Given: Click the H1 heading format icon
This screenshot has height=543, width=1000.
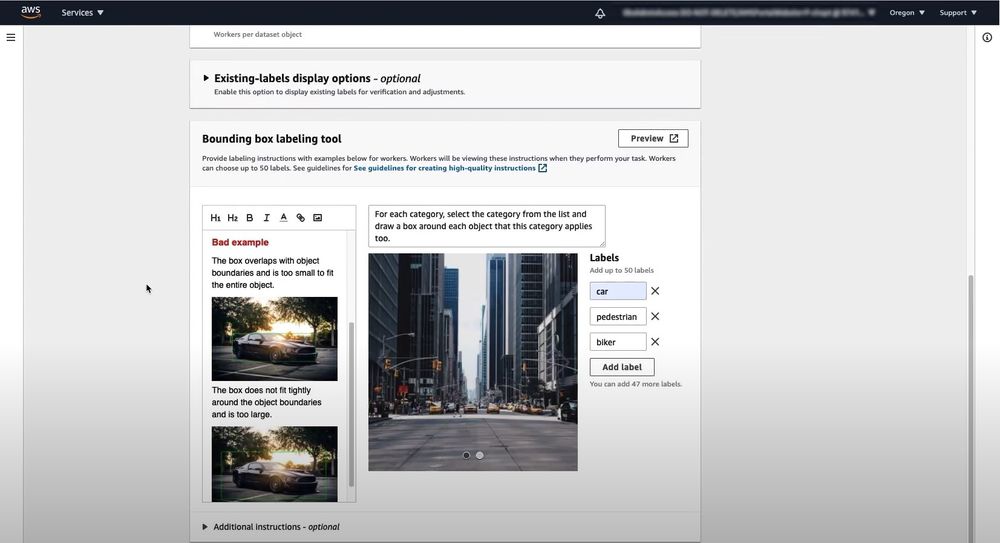Looking at the screenshot, I should [215, 218].
